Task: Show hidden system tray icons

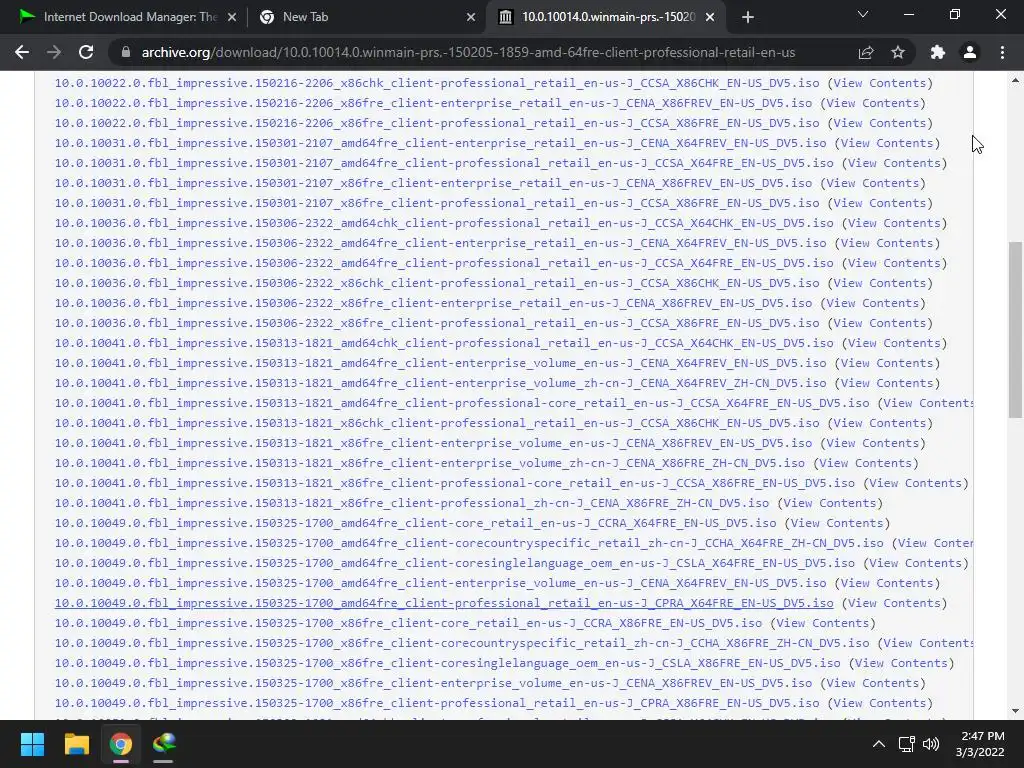Action: click(x=879, y=744)
